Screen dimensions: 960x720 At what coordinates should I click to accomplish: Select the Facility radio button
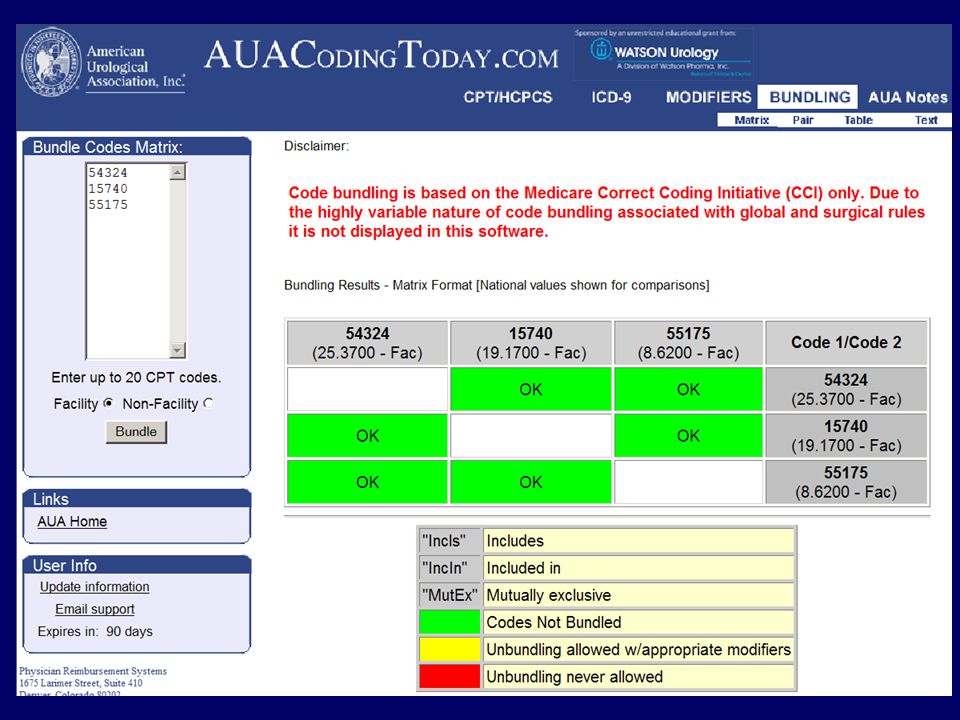[x=108, y=403]
